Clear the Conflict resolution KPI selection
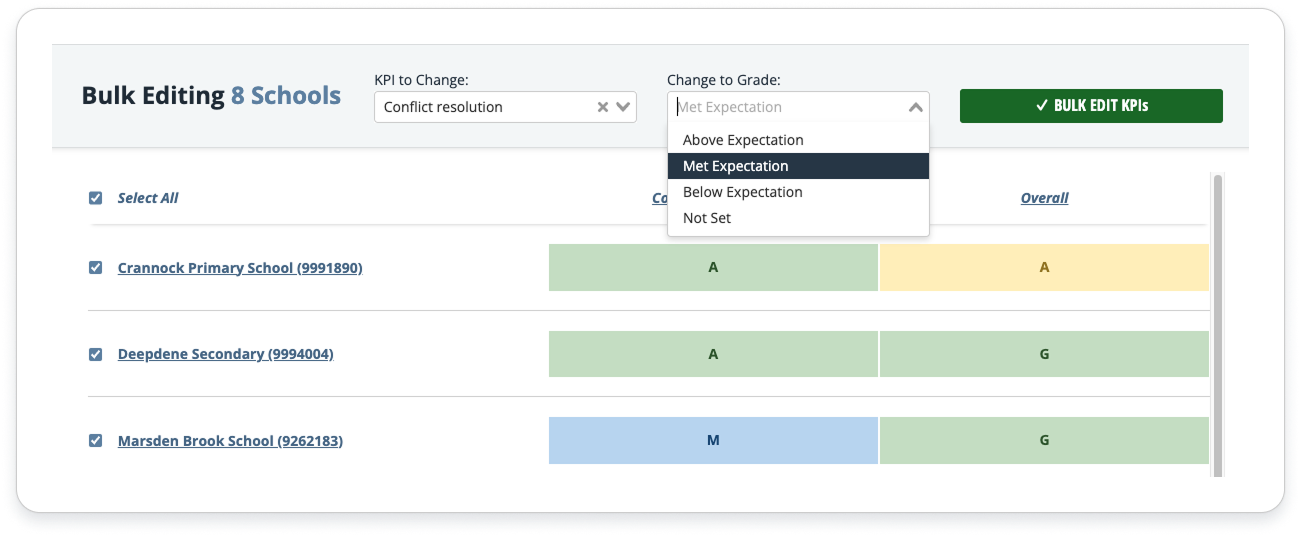Screen dimensions: 1301x537 pos(602,107)
